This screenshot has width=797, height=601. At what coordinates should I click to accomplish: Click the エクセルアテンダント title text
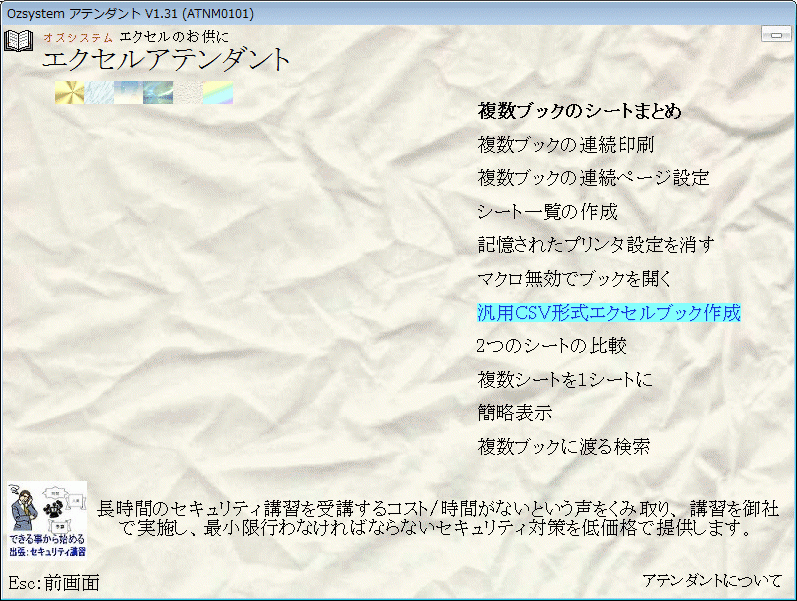pos(166,59)
